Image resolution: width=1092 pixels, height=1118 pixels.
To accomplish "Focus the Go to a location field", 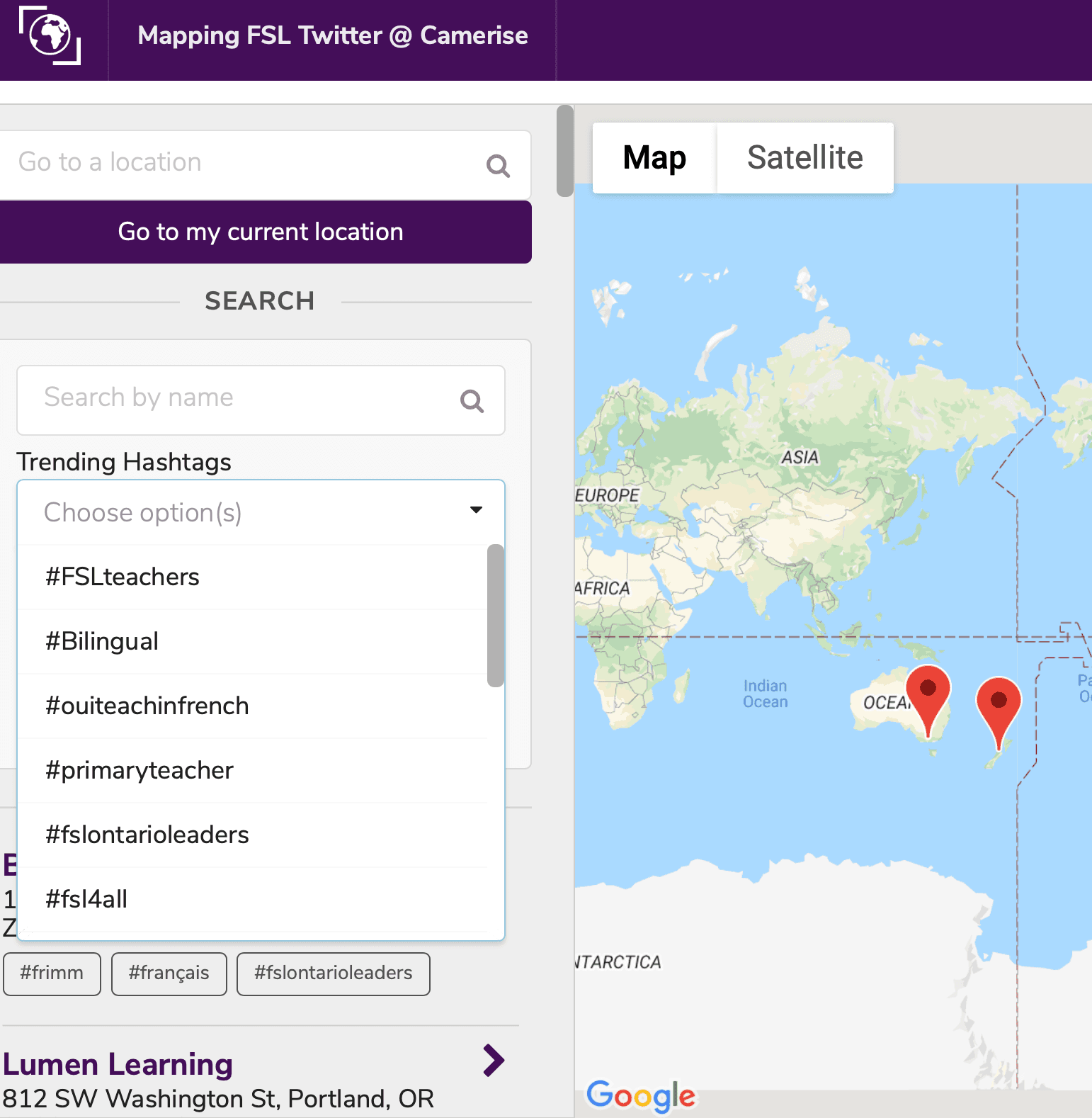I will 265,164.
